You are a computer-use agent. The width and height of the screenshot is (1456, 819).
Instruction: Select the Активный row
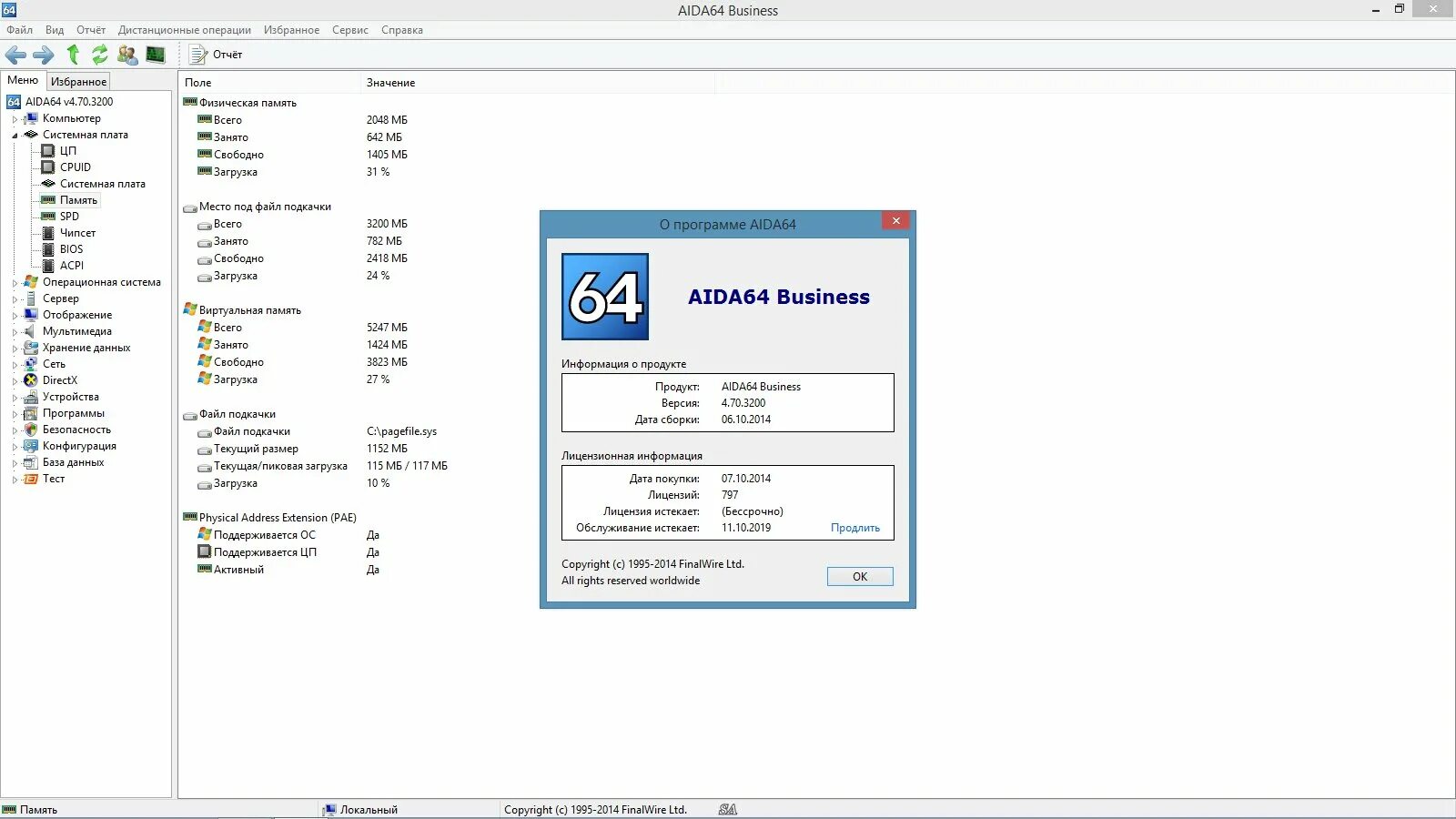(288, 570)
